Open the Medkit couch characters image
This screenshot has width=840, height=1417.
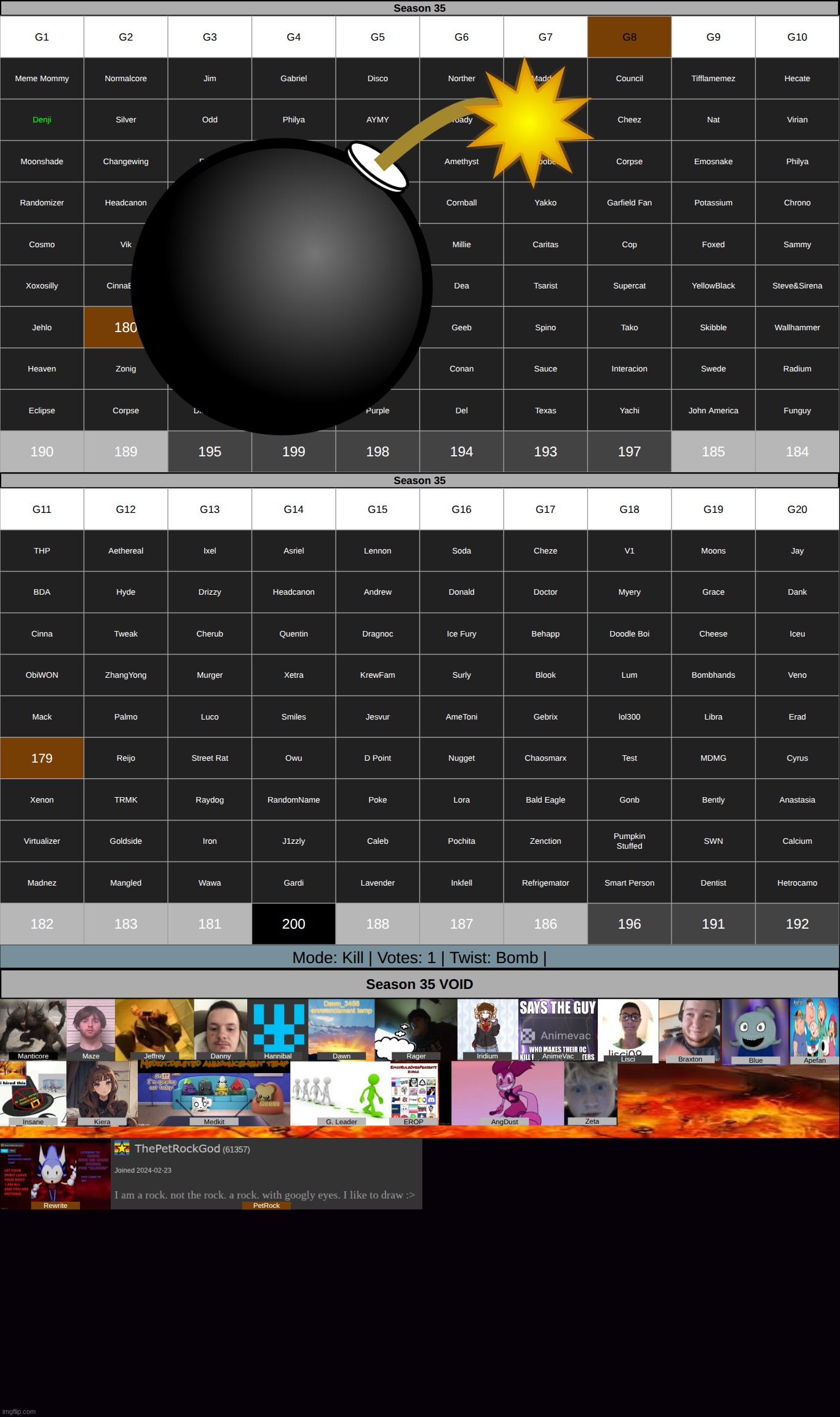pyautogui.click(x=214, y=1093)
